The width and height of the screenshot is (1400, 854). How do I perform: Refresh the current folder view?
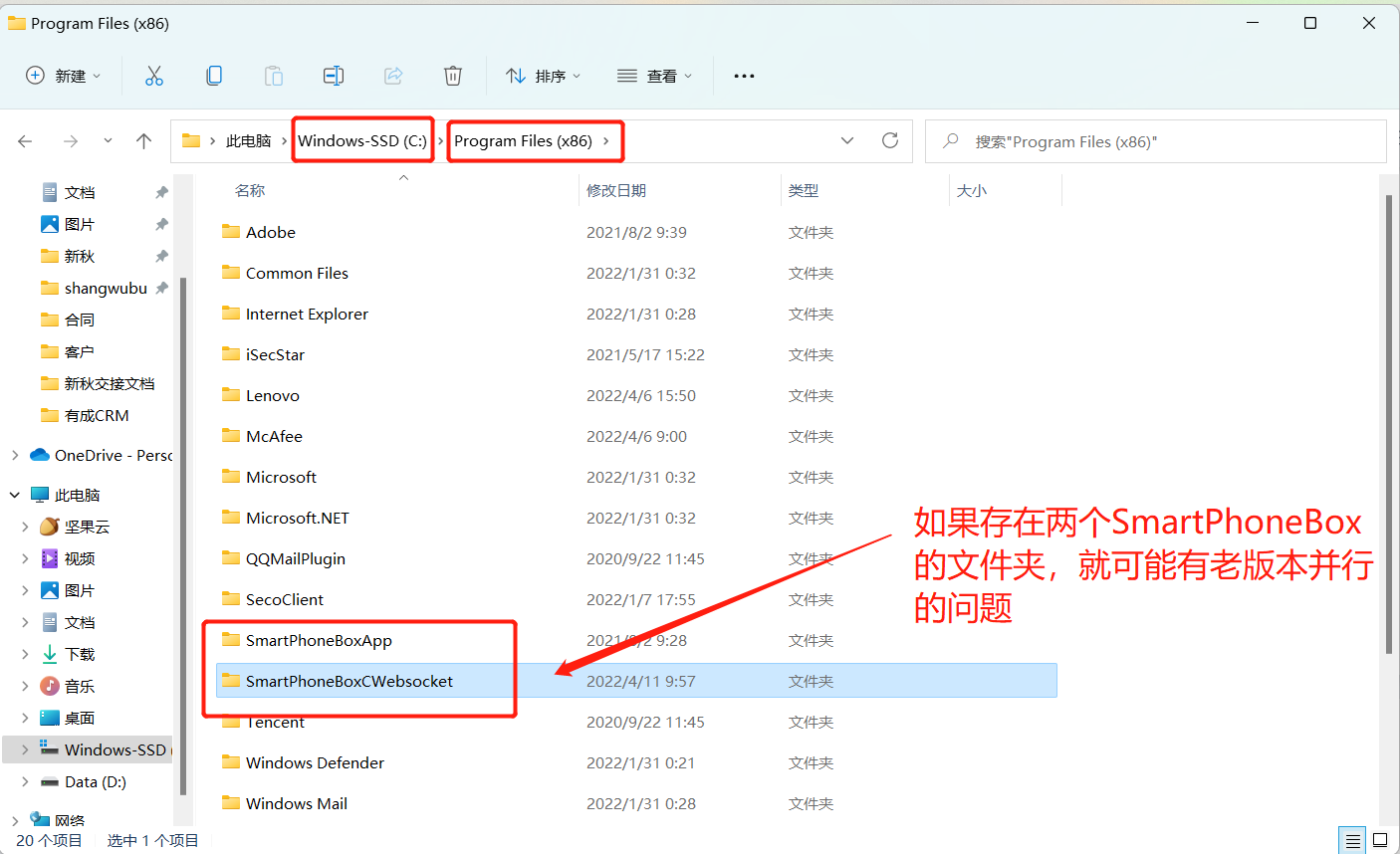point(890,140)
